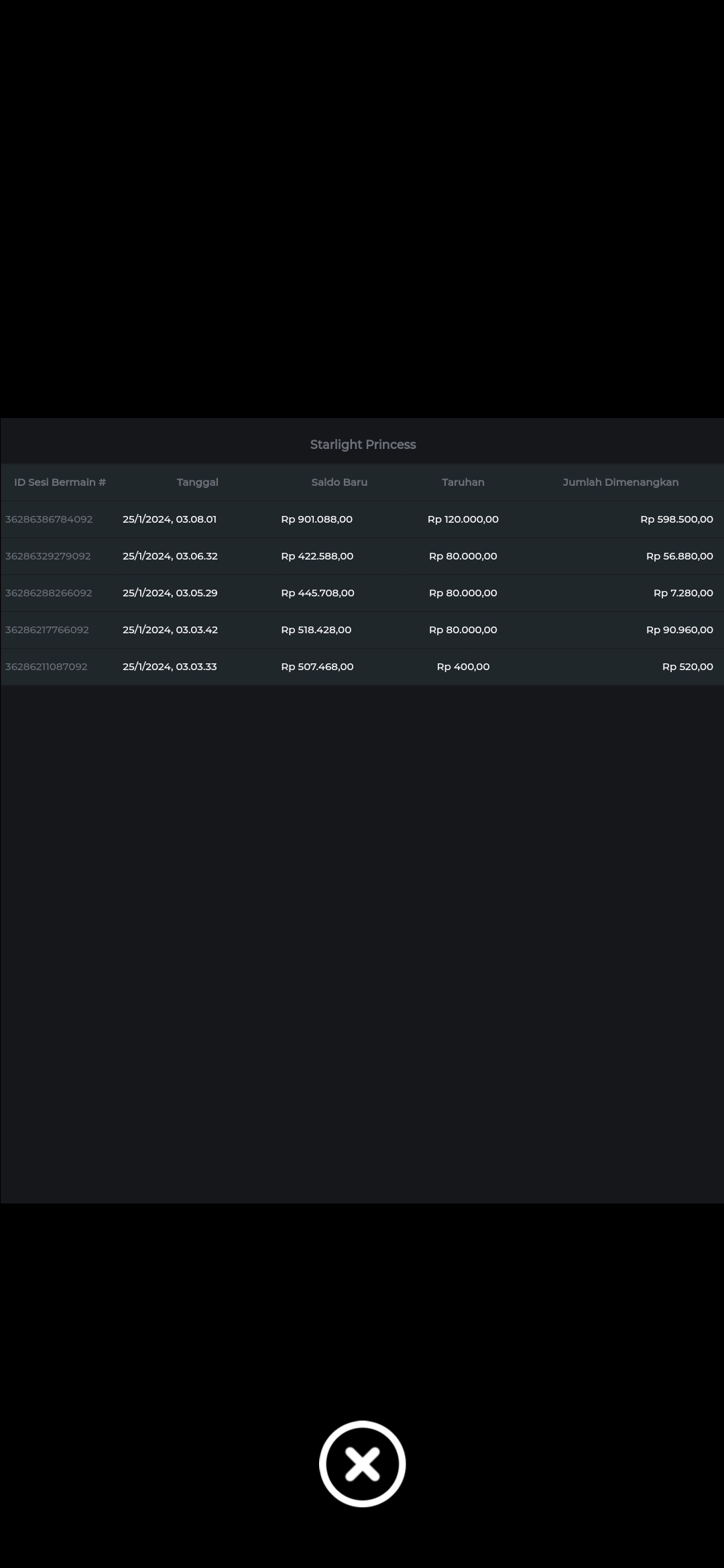
Task: Click the ID Sesi Bermain header
Action: tap(60, 482)
